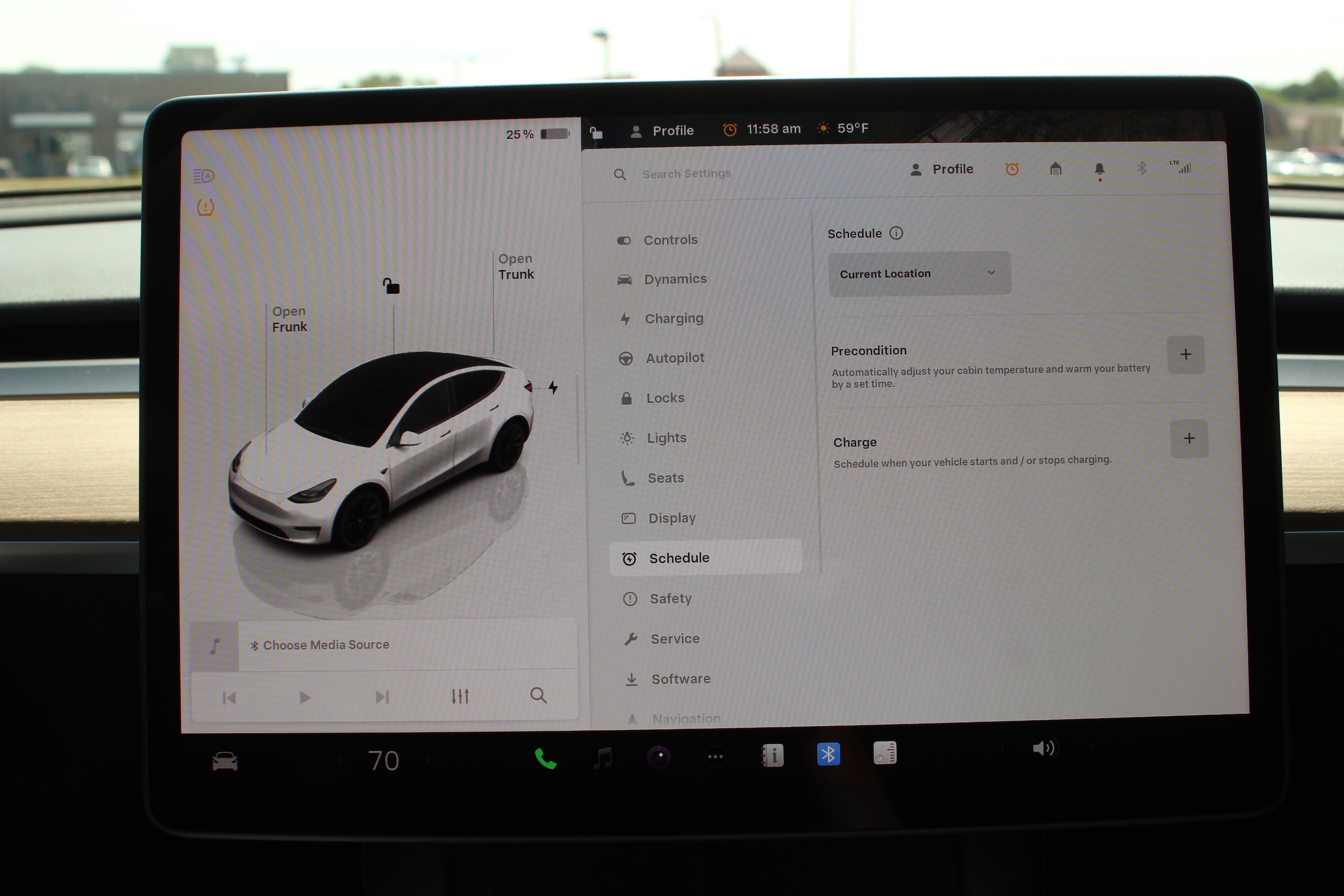Click the LTE signal strength icon
This screenshot has width=1344, height=896.
[x=1181, y=166]
